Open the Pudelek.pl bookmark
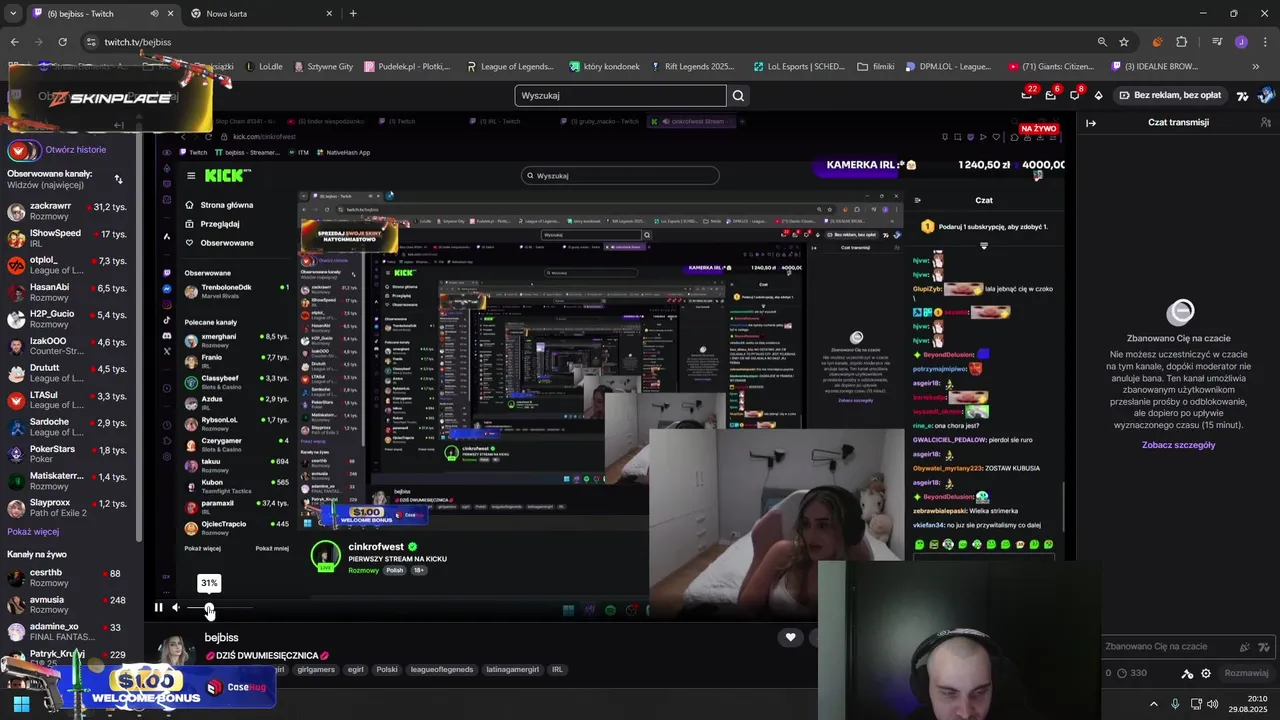The width and height of the screenshot is (1280, 720). (x=406, y=67)
